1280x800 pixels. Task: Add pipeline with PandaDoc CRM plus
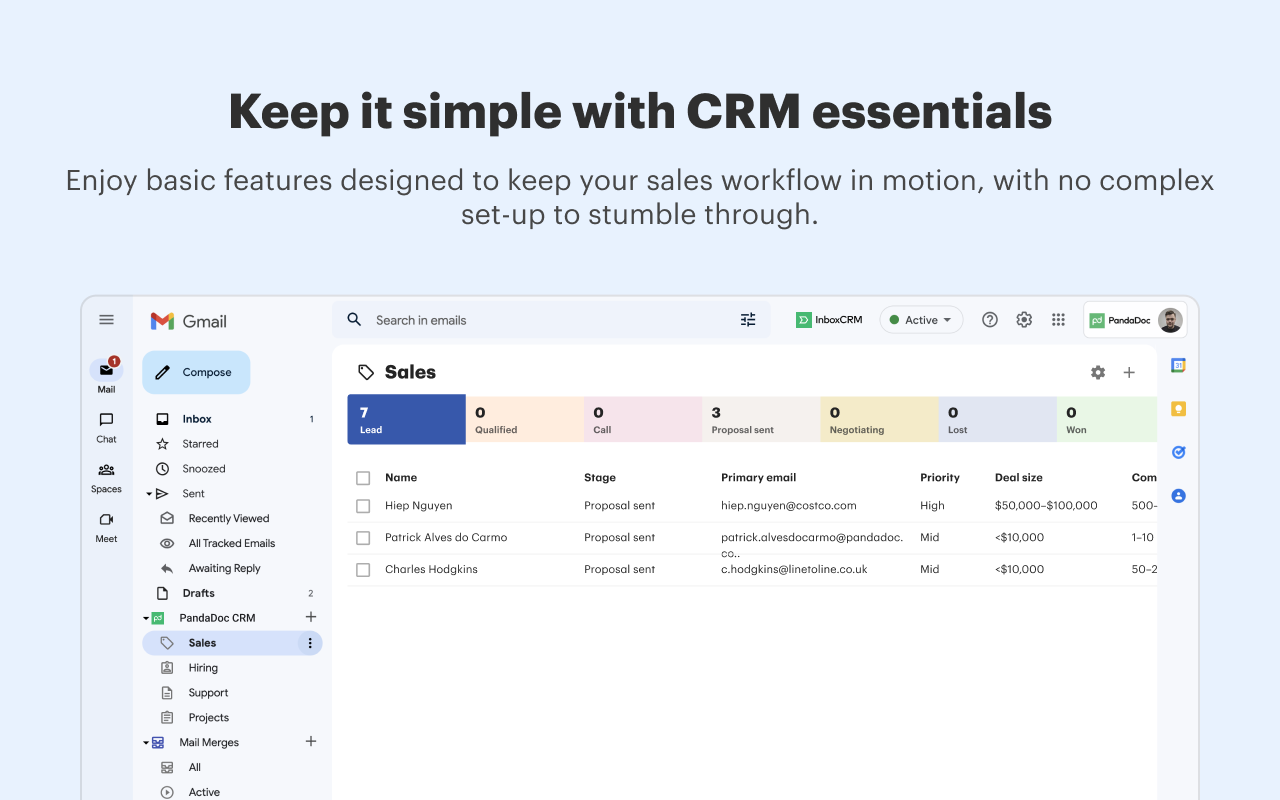point(311,617)
